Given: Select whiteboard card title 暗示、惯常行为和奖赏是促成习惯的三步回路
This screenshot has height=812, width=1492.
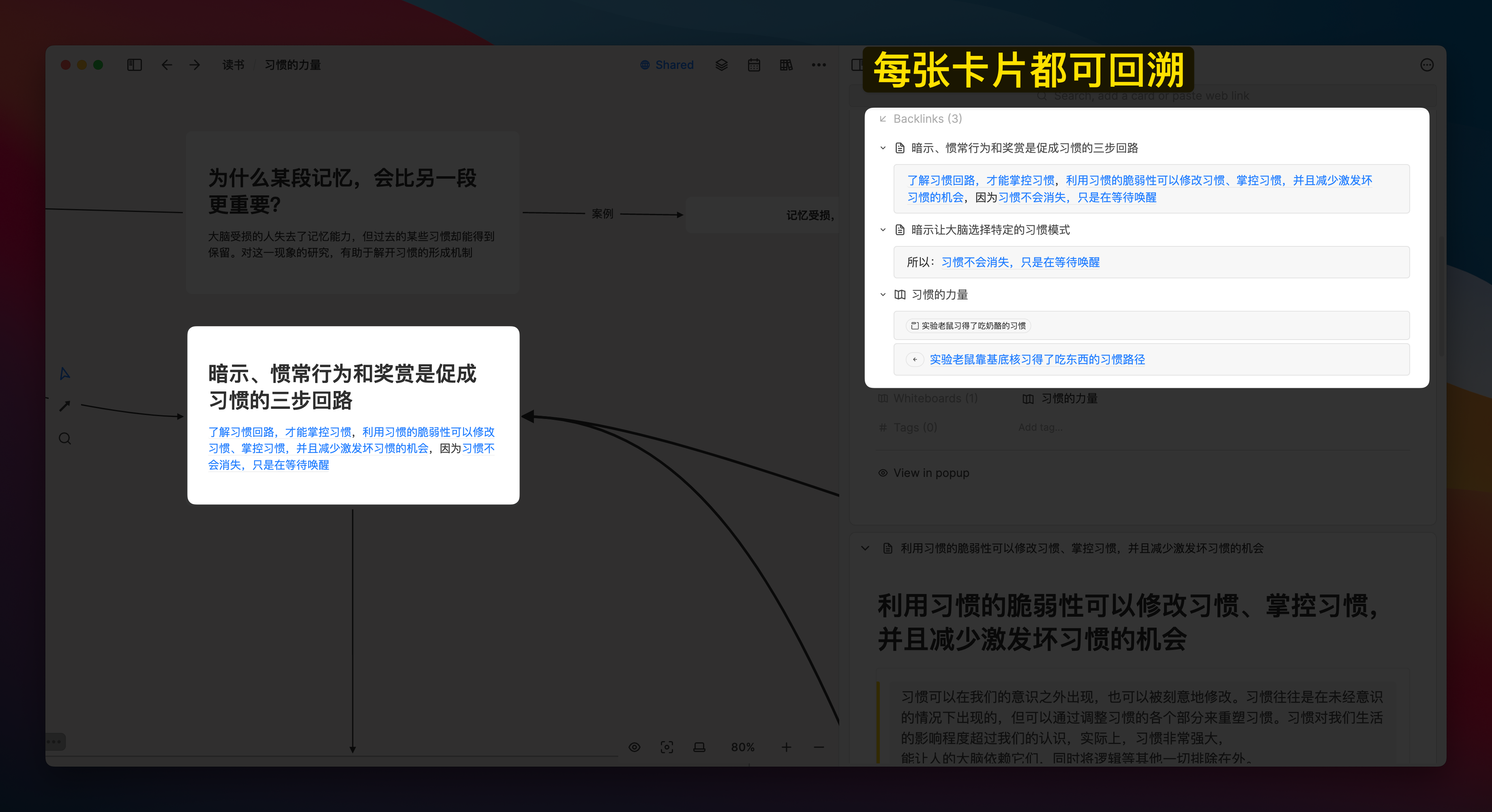Looking at the screenshot, I should pyautogui.click(x=342, y=387).
